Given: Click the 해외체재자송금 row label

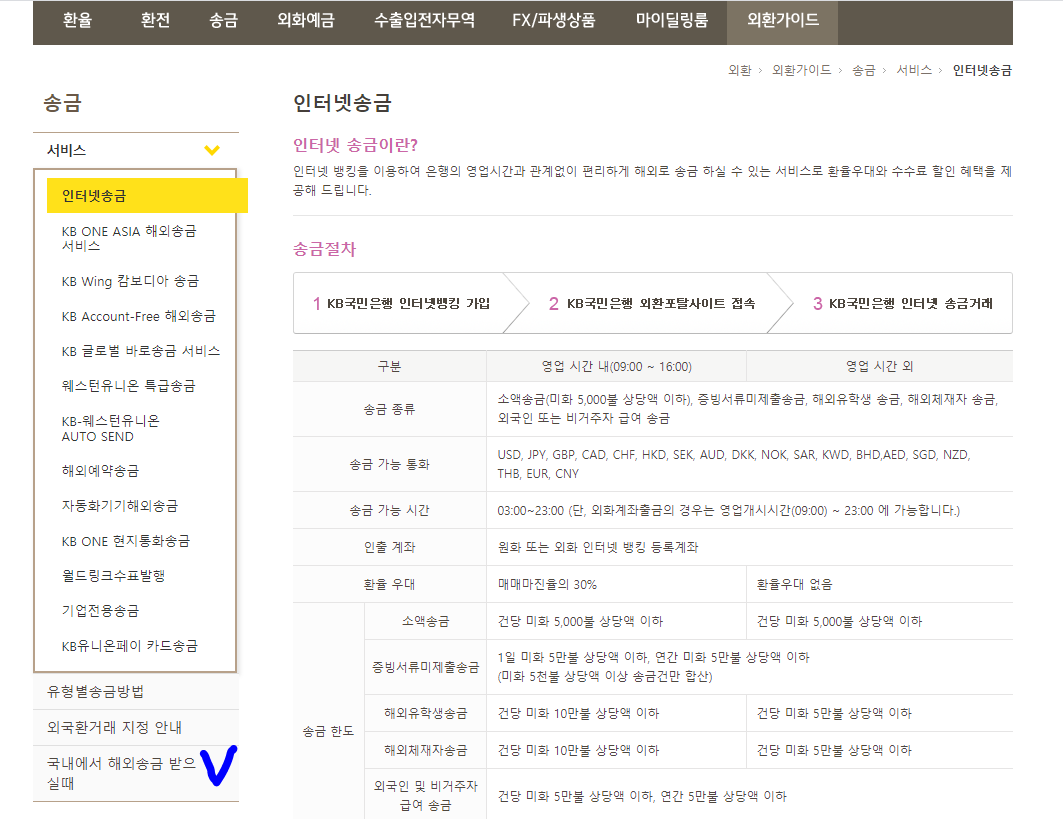Looking at the screenshot, I should point(425,751).
